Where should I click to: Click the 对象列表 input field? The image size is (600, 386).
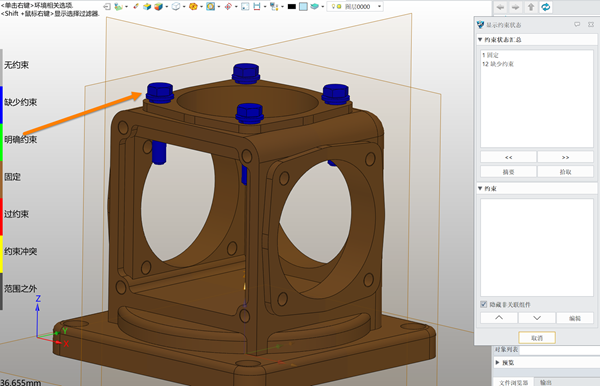click(x=559, y=350)
